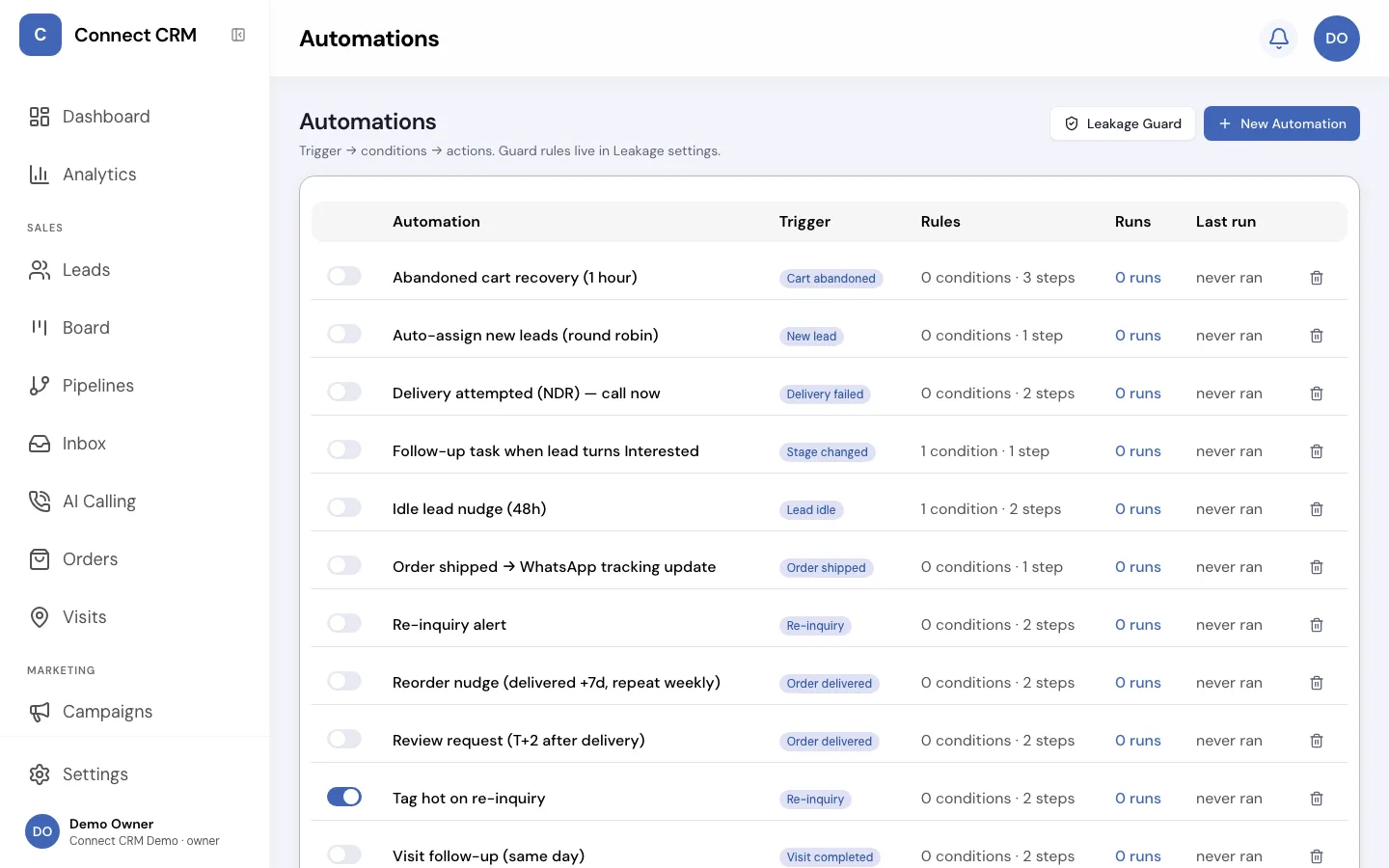Screen dimensions: 1389x868
Task: Open Leads section
Action: point(135,270)
